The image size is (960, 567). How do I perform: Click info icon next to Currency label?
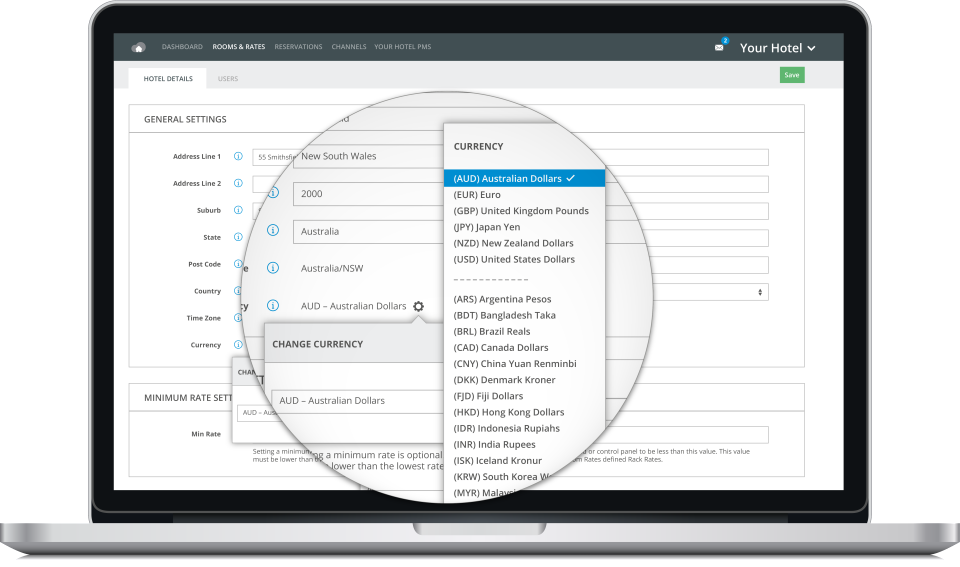[x=238, y=345]
